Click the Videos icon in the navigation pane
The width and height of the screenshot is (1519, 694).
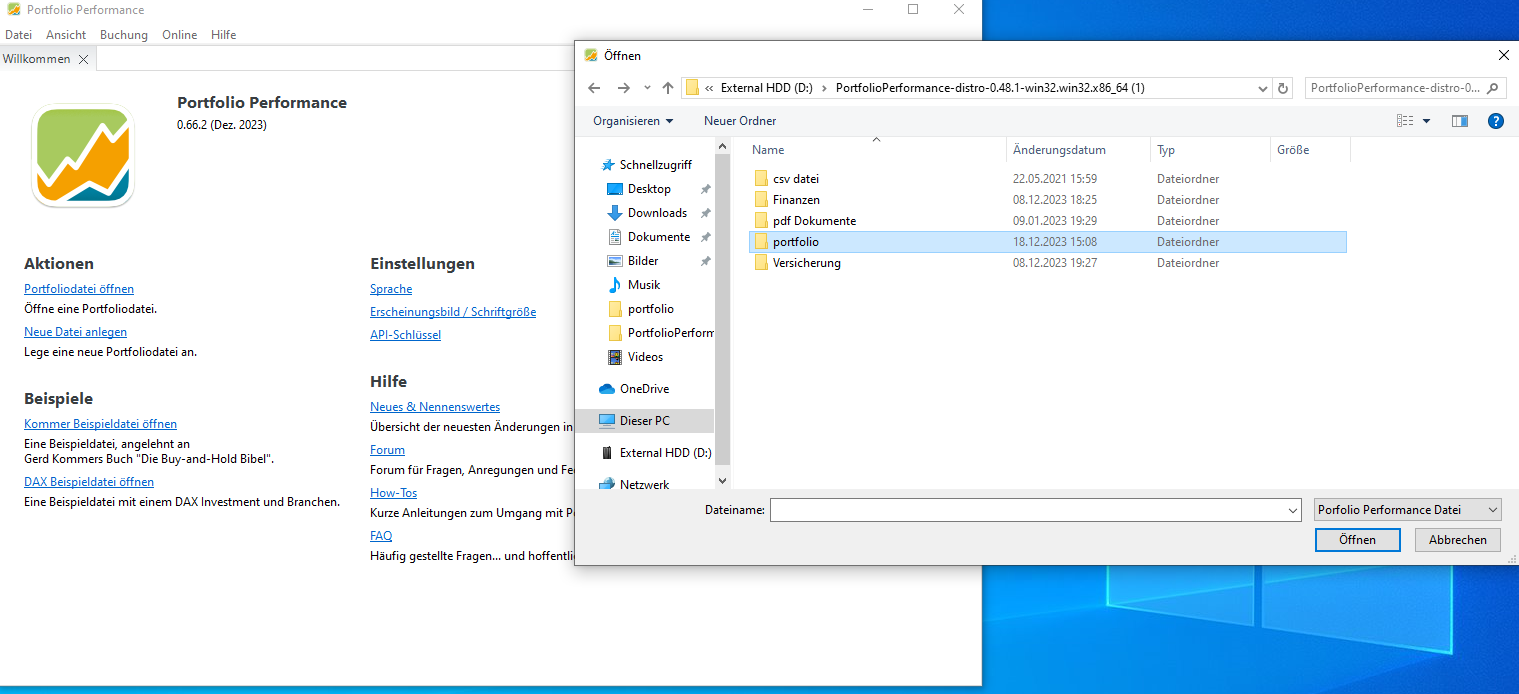pos(615,357)
